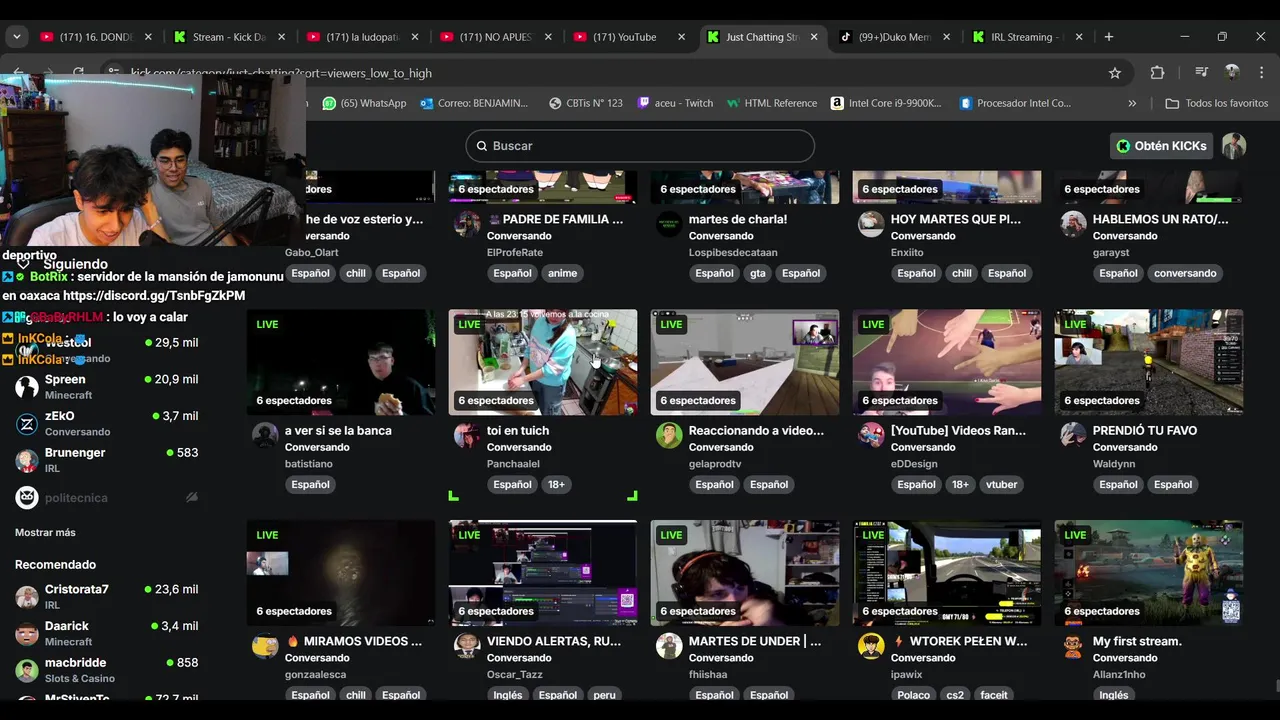The height and width of the screenshot is (720, 1280).
Task: Expand sidebar with Mostrar más
Action: (x=45, y=532)
